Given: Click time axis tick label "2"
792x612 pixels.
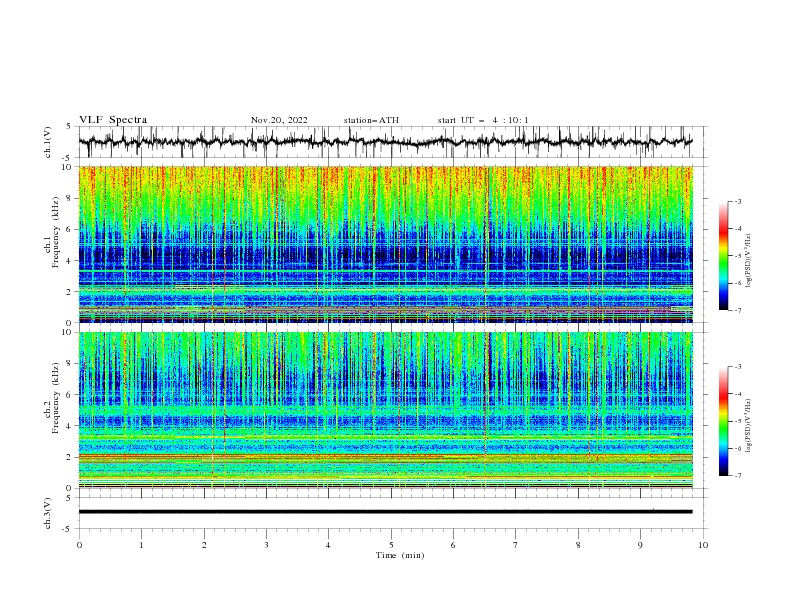Looking at the screenshot, I should point(204,545).
